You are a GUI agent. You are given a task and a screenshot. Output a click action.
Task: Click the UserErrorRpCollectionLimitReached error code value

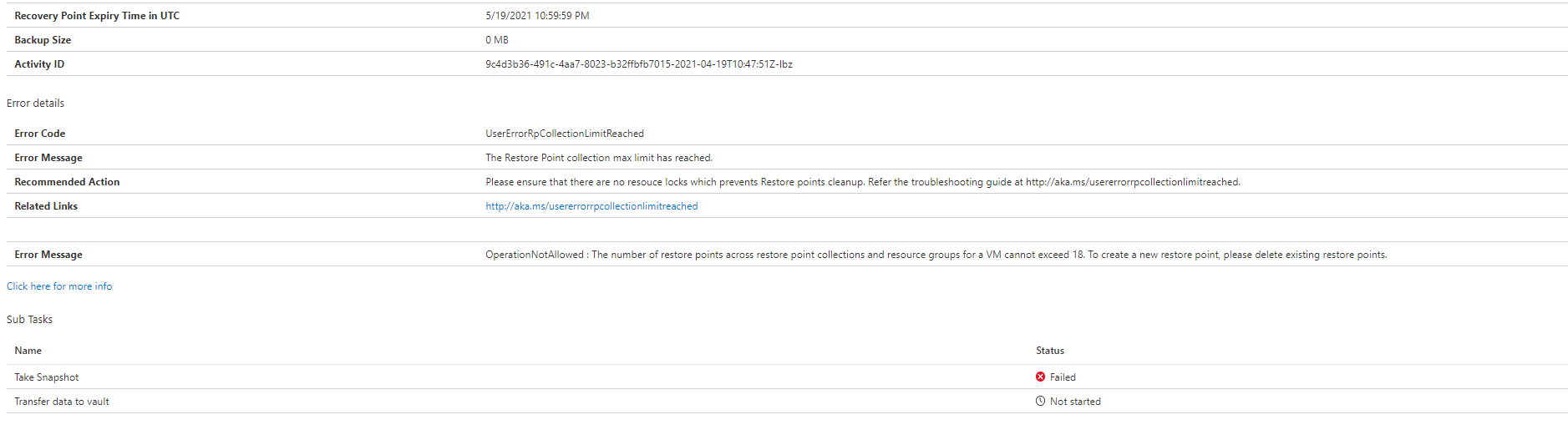coord(565,134)
